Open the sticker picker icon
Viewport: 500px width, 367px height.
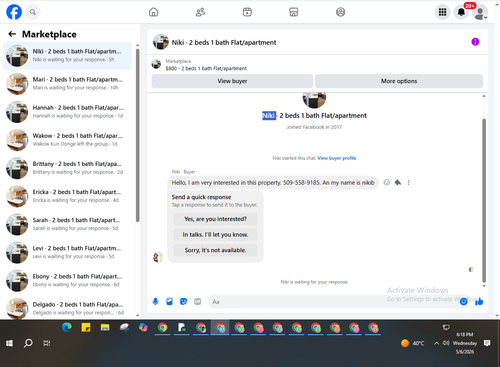pos(183,302)
